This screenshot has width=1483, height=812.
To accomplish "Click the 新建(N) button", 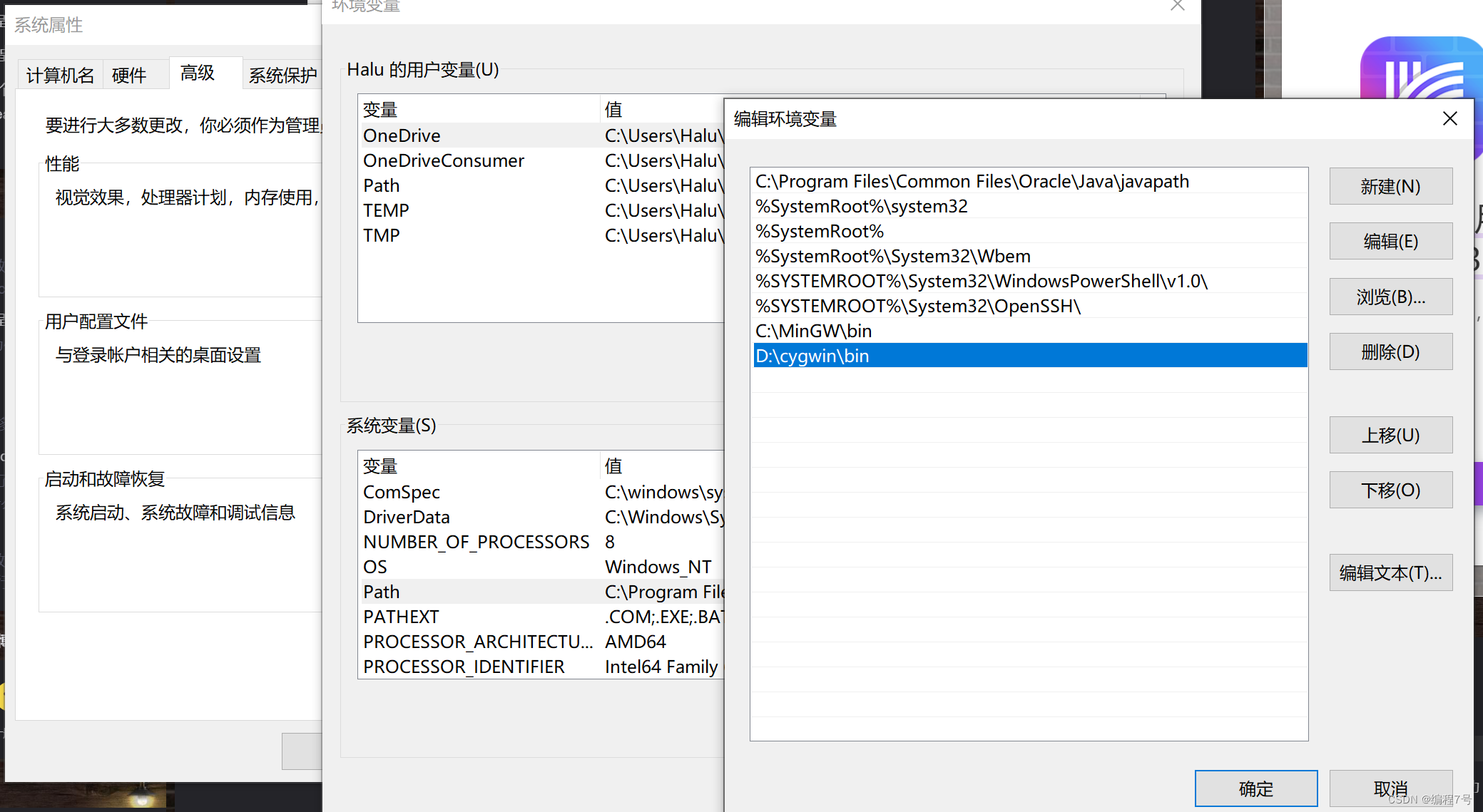I will point(1390,186).
